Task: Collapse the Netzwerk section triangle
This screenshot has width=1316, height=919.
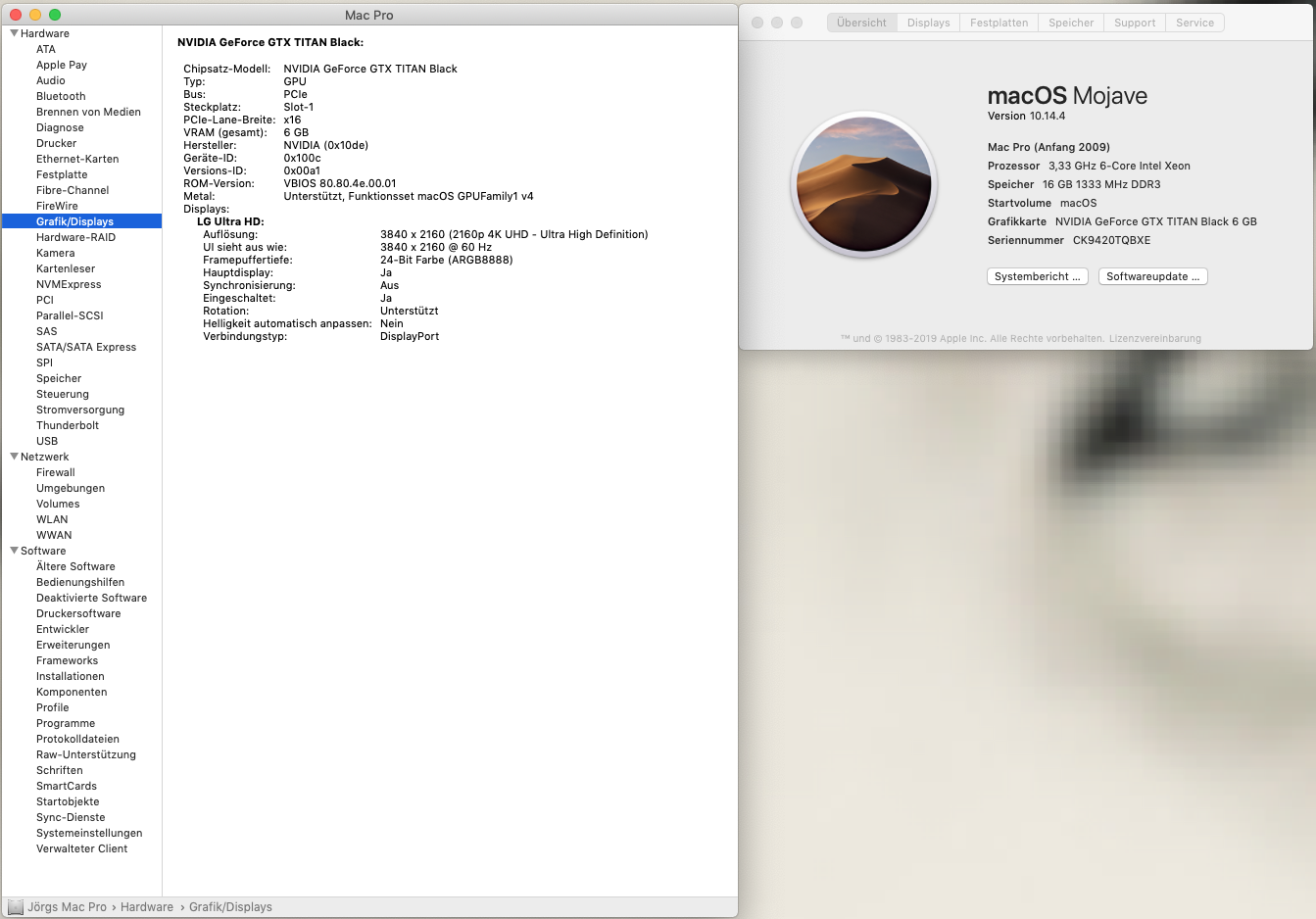Action: 14,457
